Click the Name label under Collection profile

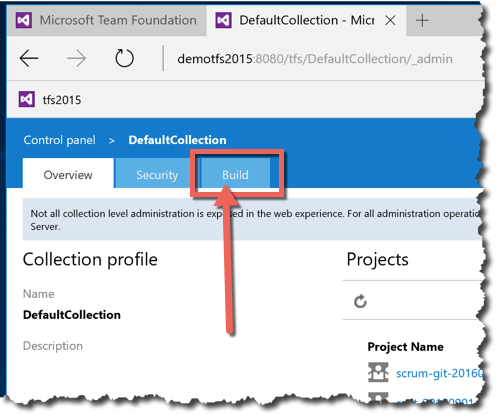(x=38, y=294)
